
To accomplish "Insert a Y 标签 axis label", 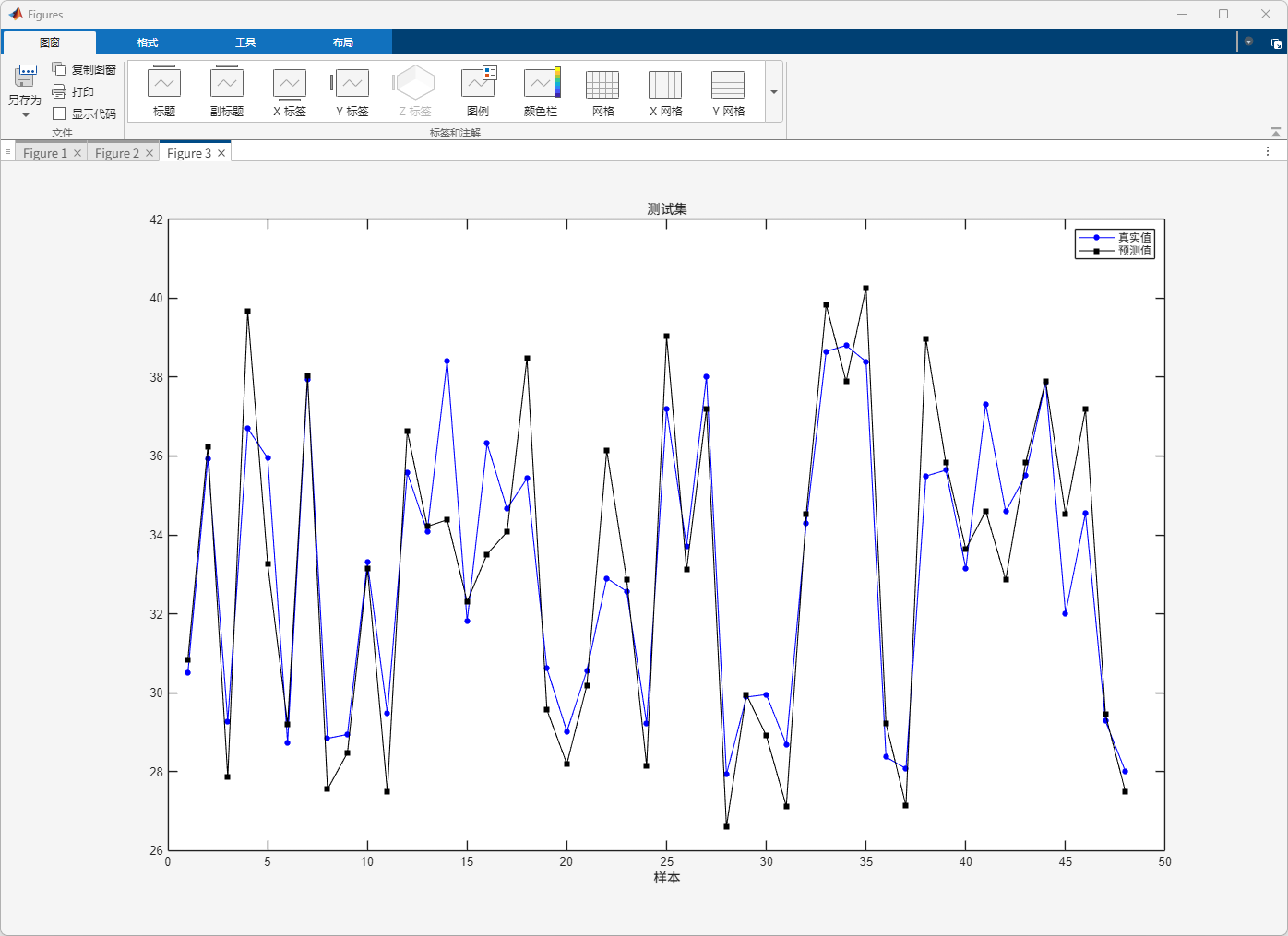I will (x=352, y=91).
